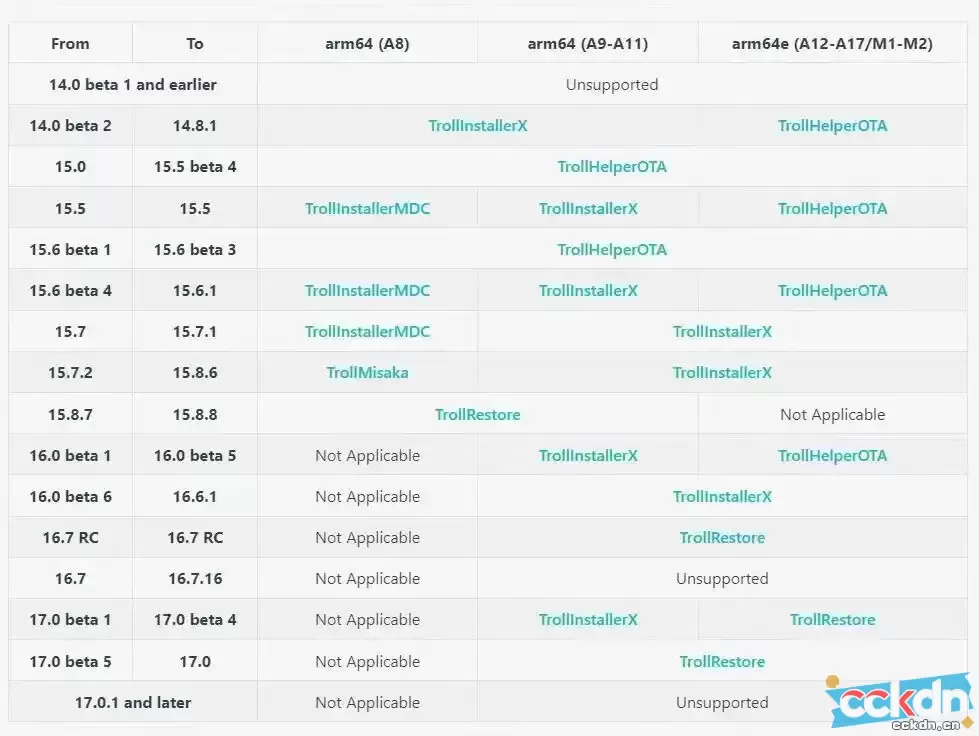The image size is (979, 736).
Task: Click the cckdn watermark logo
Action: (899, 702)
